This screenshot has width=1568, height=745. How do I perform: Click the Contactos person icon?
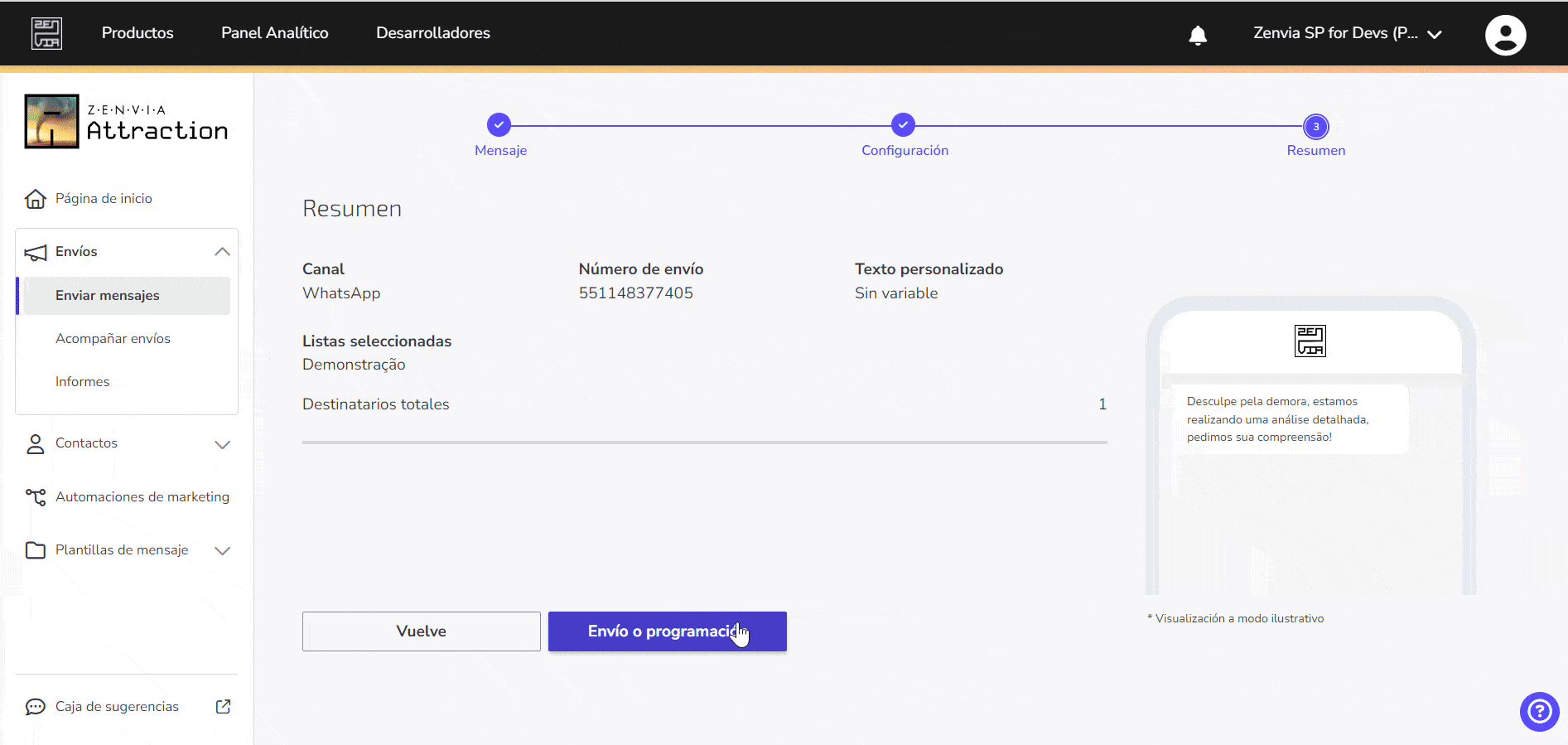point(36,444)
